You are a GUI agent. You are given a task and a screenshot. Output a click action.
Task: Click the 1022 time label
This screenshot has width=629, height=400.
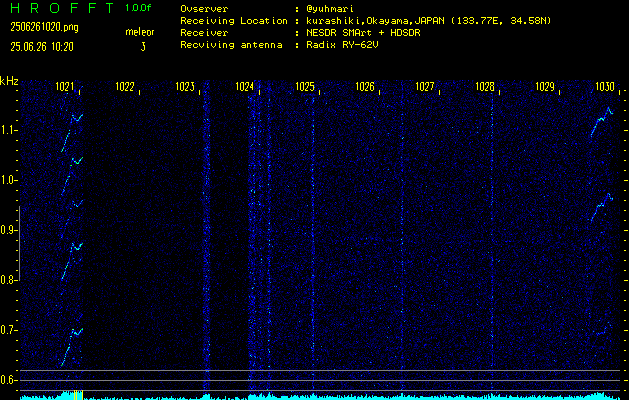coord(125,86)
